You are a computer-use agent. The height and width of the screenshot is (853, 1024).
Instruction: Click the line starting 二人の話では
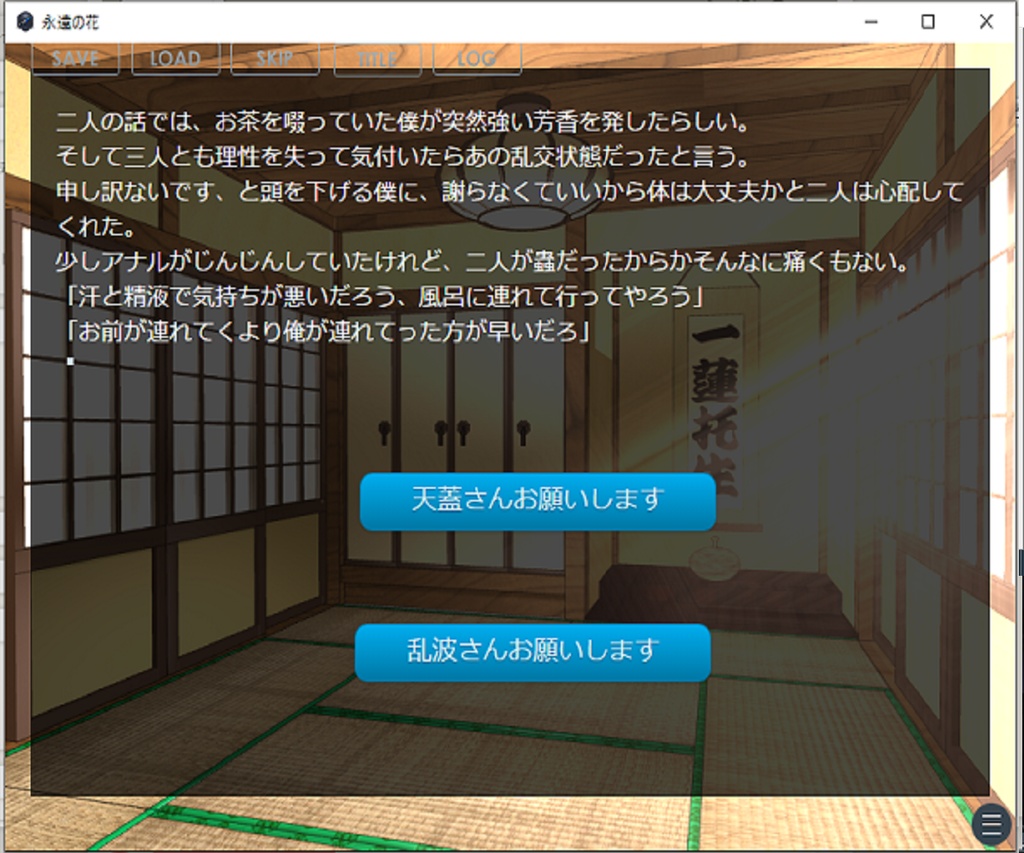pyautogui.click(x=403, y=122)
